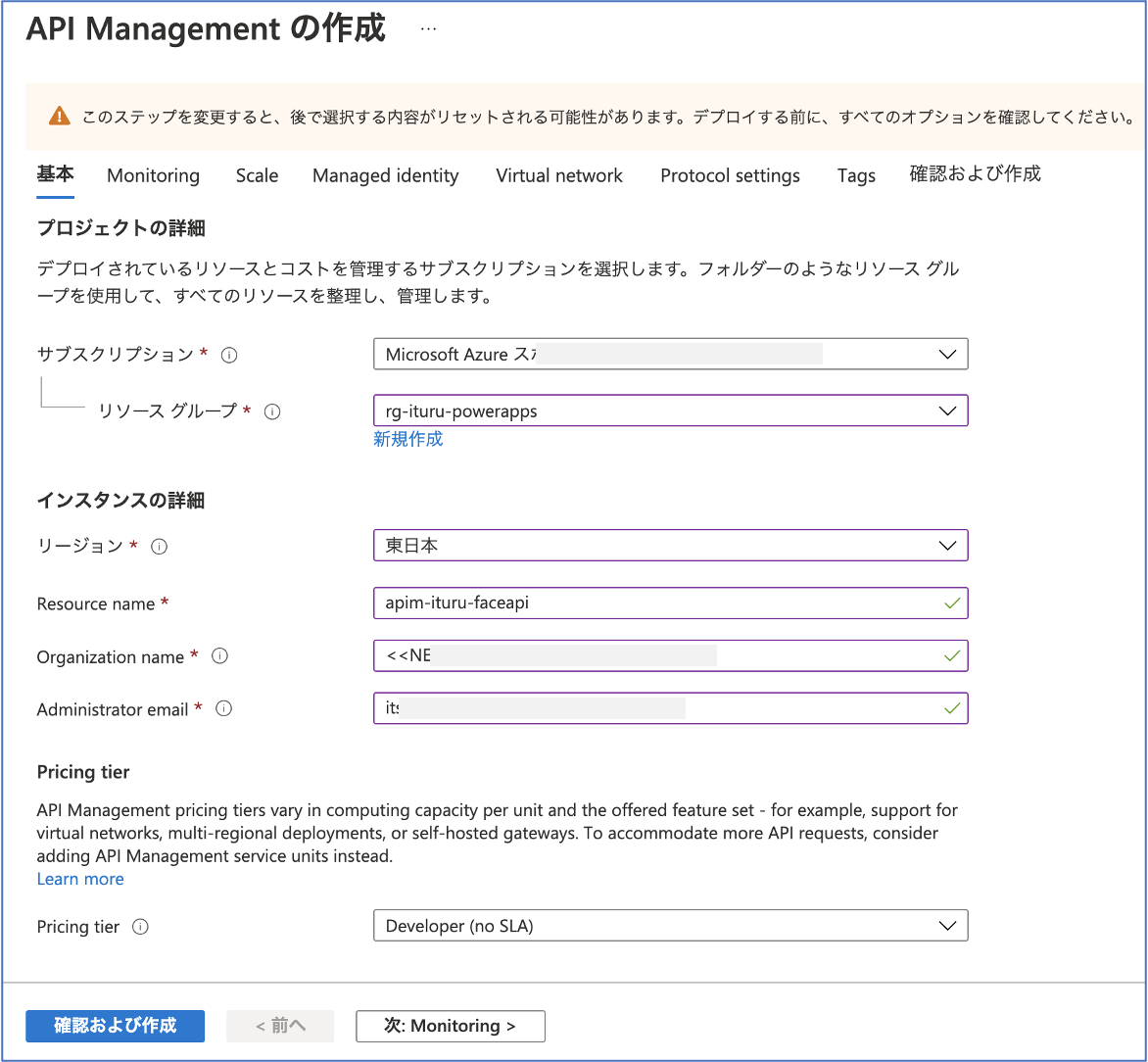Switch to the Virtual network tab
Image resolution: width=1148 pixels, height=1062 pixels.
pos(559,175)
